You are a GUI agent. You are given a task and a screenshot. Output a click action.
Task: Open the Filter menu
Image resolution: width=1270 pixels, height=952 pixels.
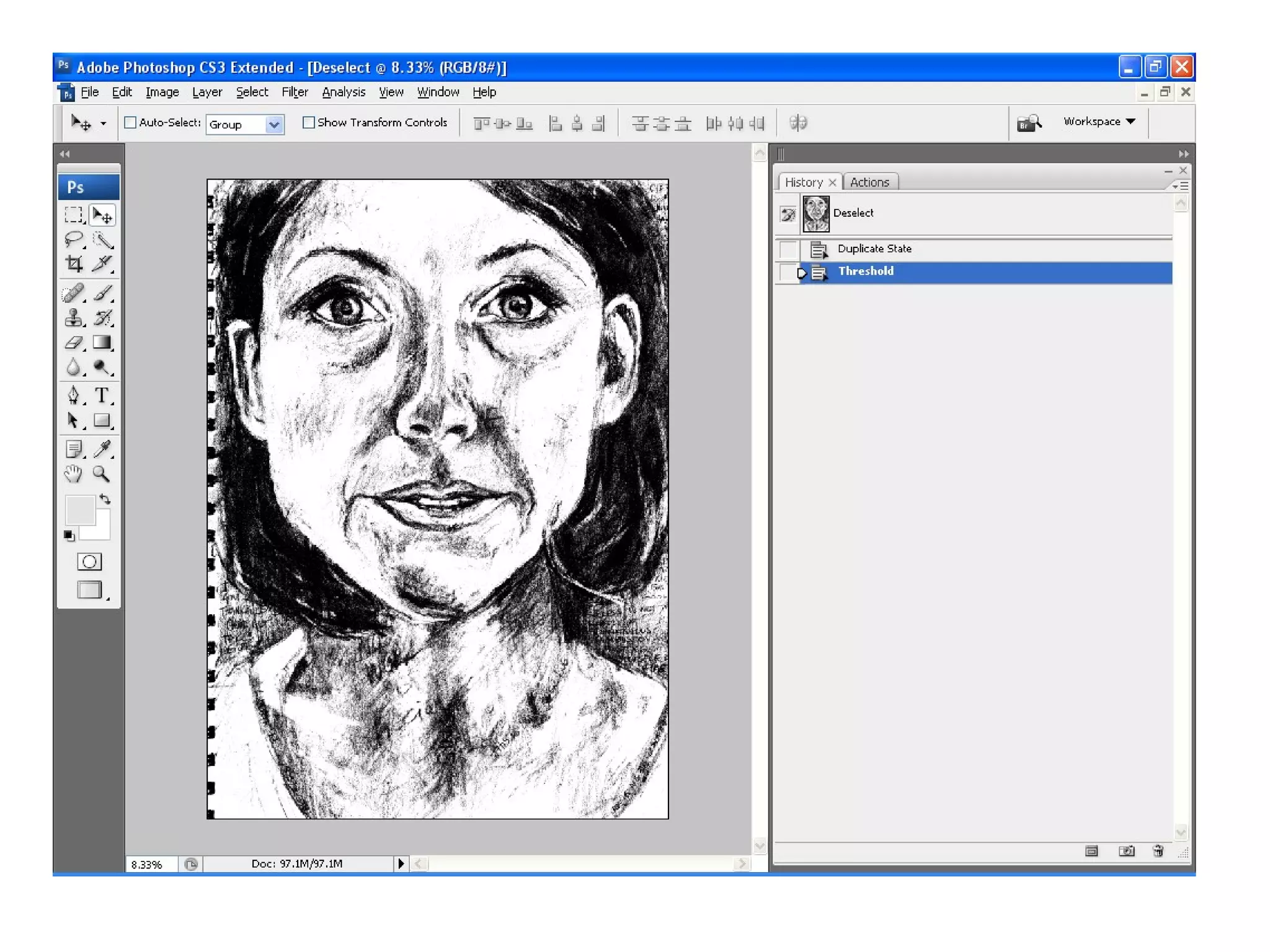294,92
